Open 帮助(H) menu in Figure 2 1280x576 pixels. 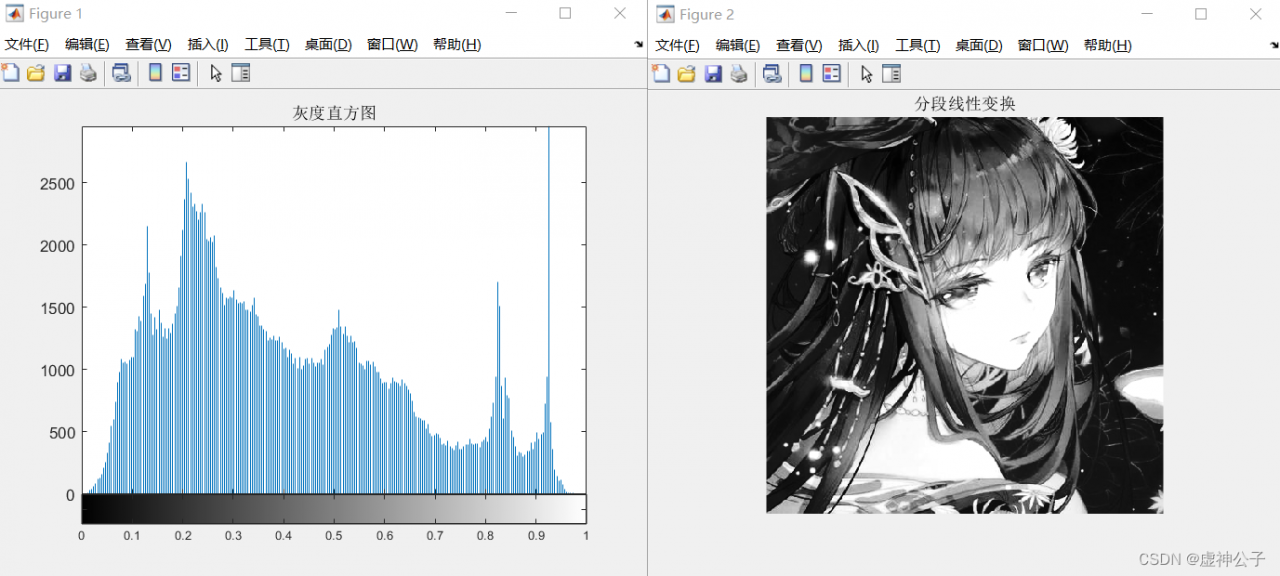pos(1107,45)
